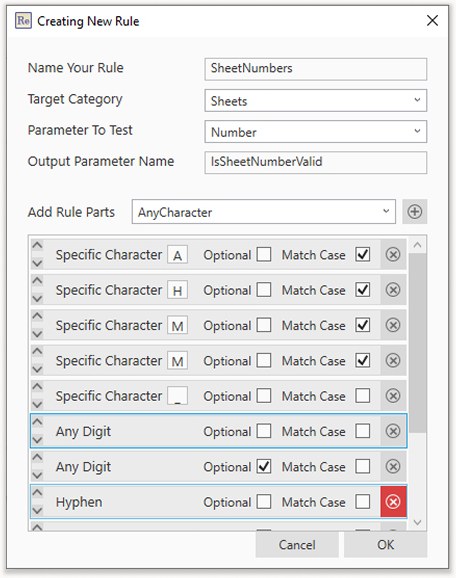Toggle Optional on second M row
456x578 pixels.
[x=264, y=360]
